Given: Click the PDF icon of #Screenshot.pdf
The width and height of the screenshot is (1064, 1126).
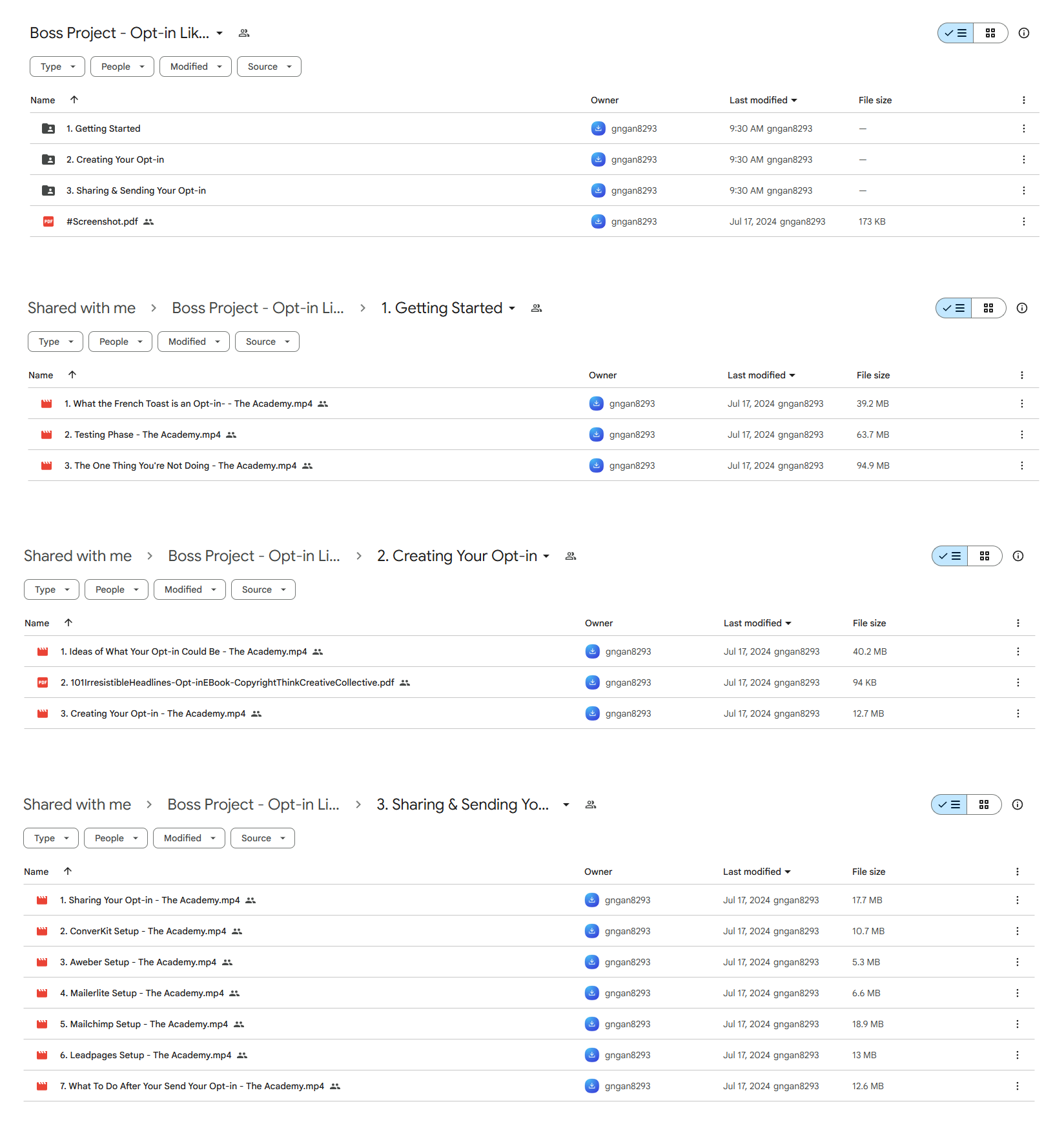Looking at the screenshot, I should [48, 221].
